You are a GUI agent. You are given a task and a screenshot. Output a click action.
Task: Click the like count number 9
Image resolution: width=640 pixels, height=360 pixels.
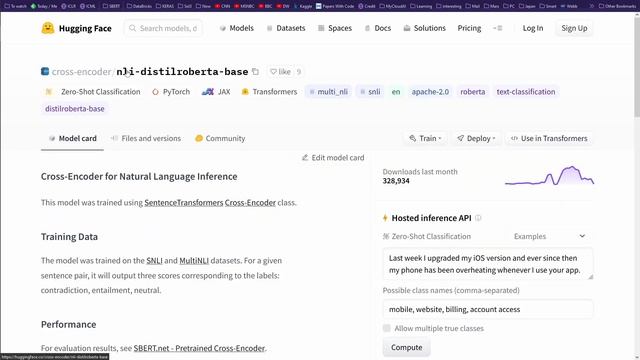[x=299, y=72]
